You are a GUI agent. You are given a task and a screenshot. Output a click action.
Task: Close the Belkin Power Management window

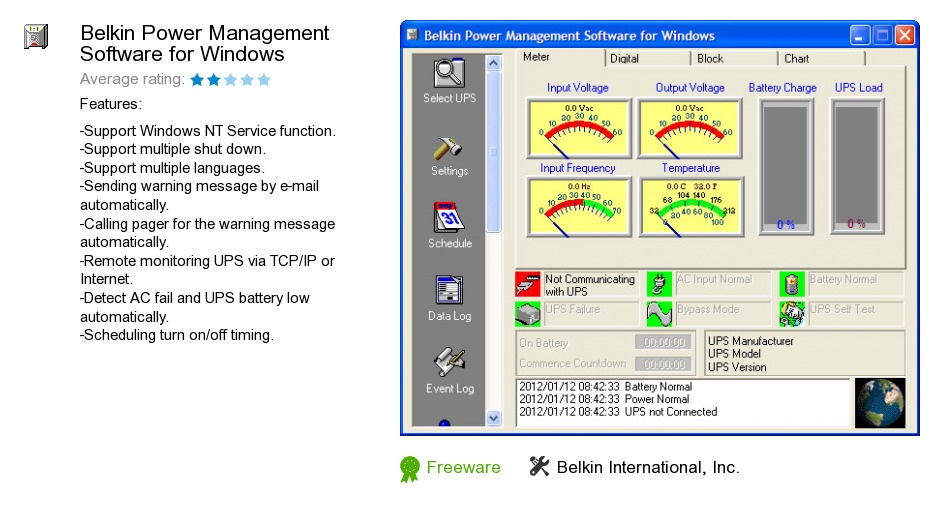click(905, 35)
